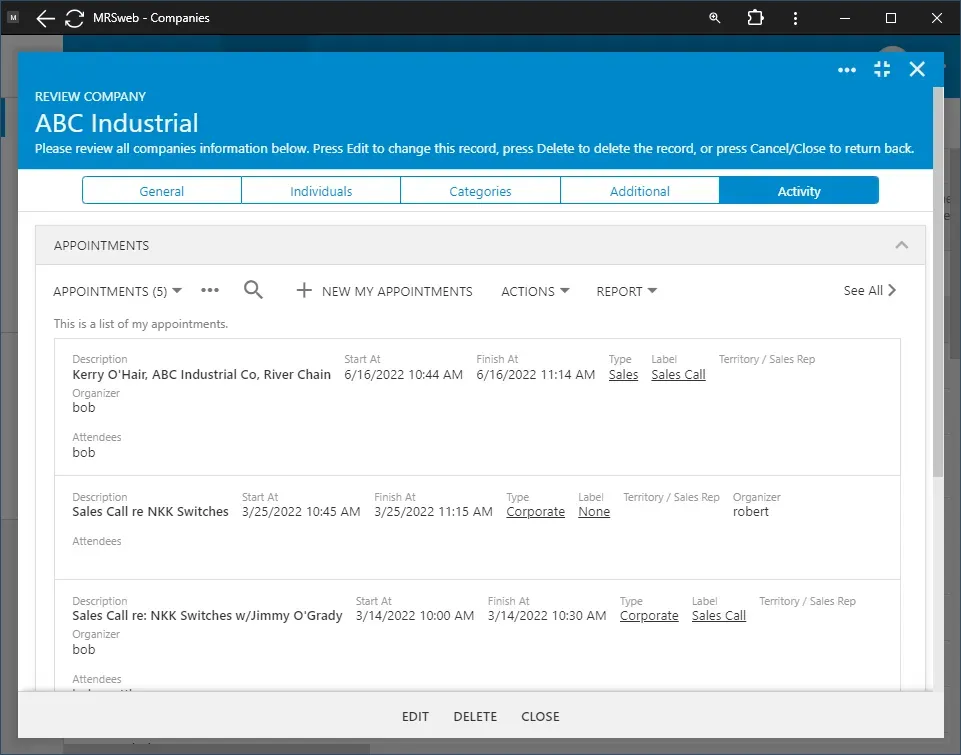The height and width of the screenshot is (755, 961).
Task: Open the browser extensions puzzle icon
Action: [755, 18]
